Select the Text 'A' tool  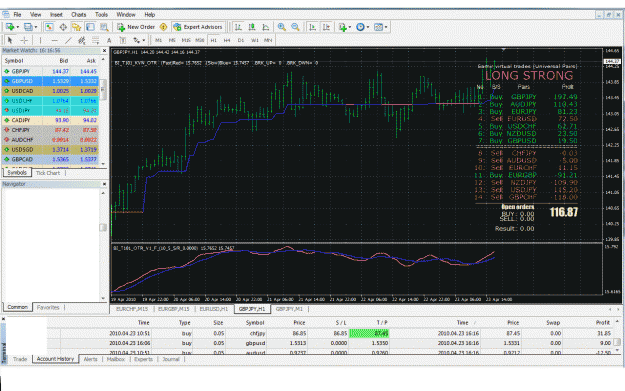[109, 40]
